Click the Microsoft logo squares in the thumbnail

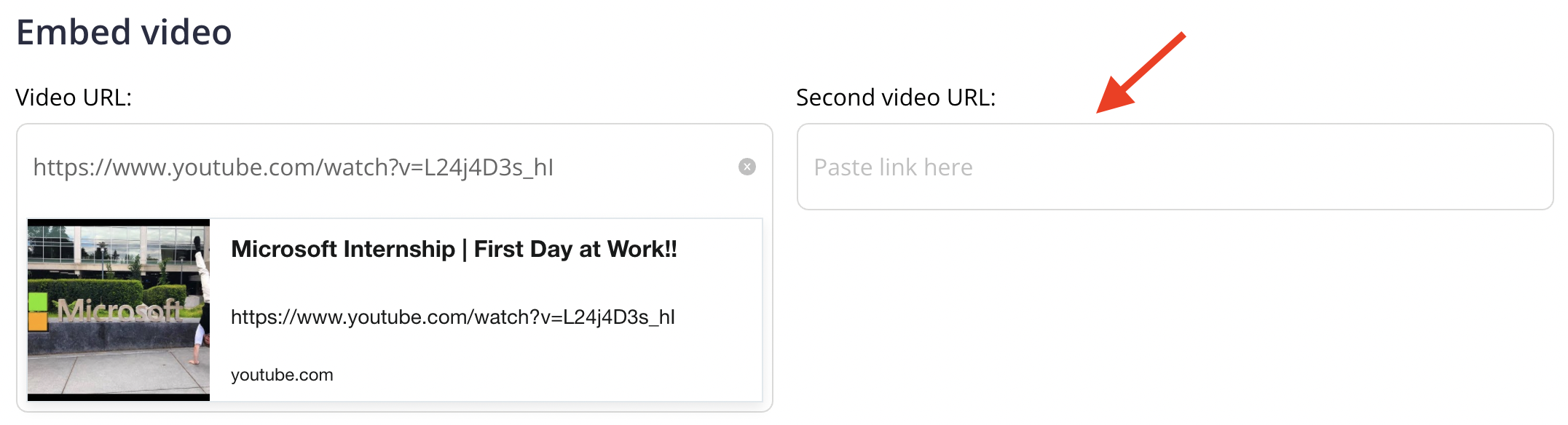tap(38, 311)
